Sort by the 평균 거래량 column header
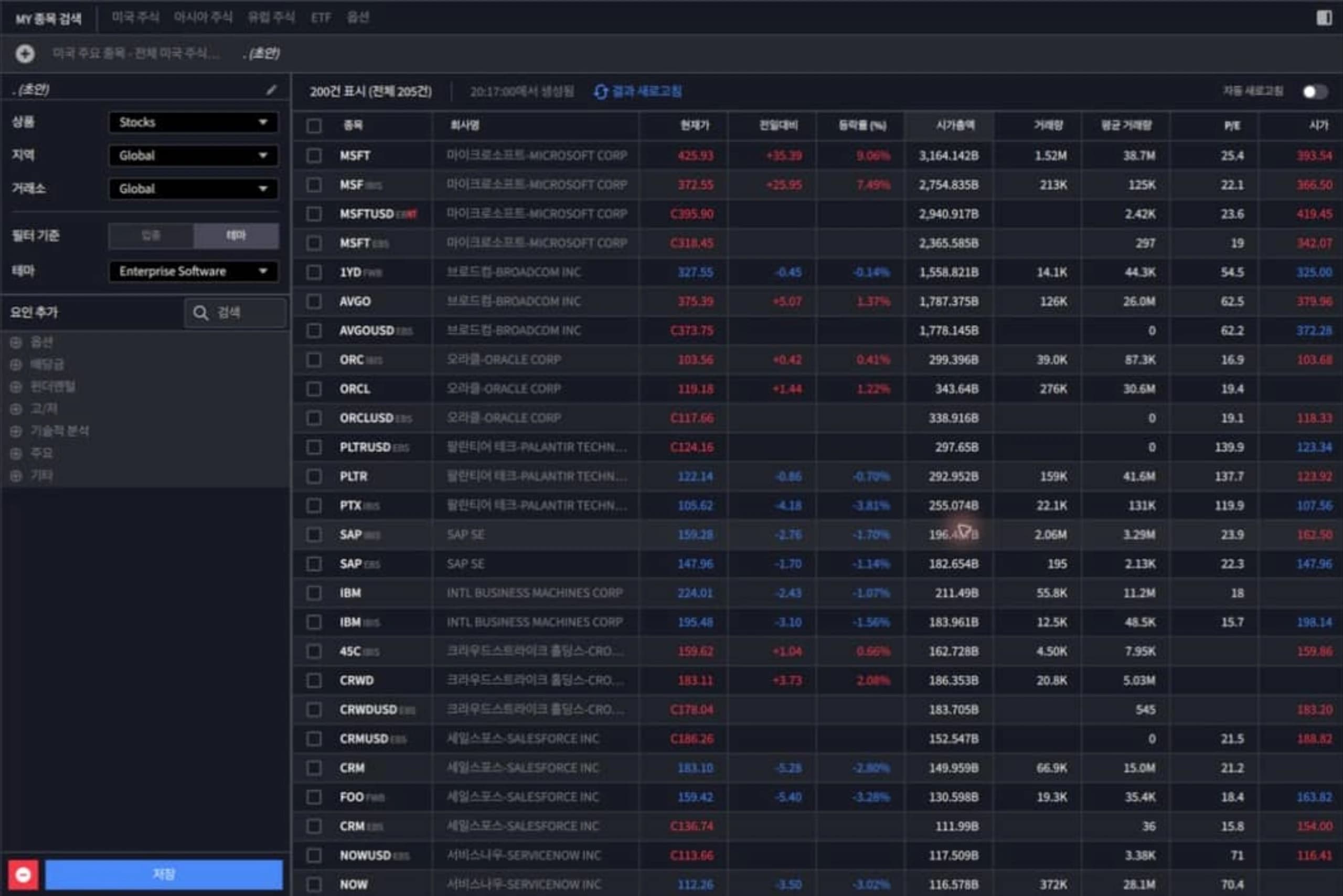Screen dimensions: 1343x896 point(1126,125)
